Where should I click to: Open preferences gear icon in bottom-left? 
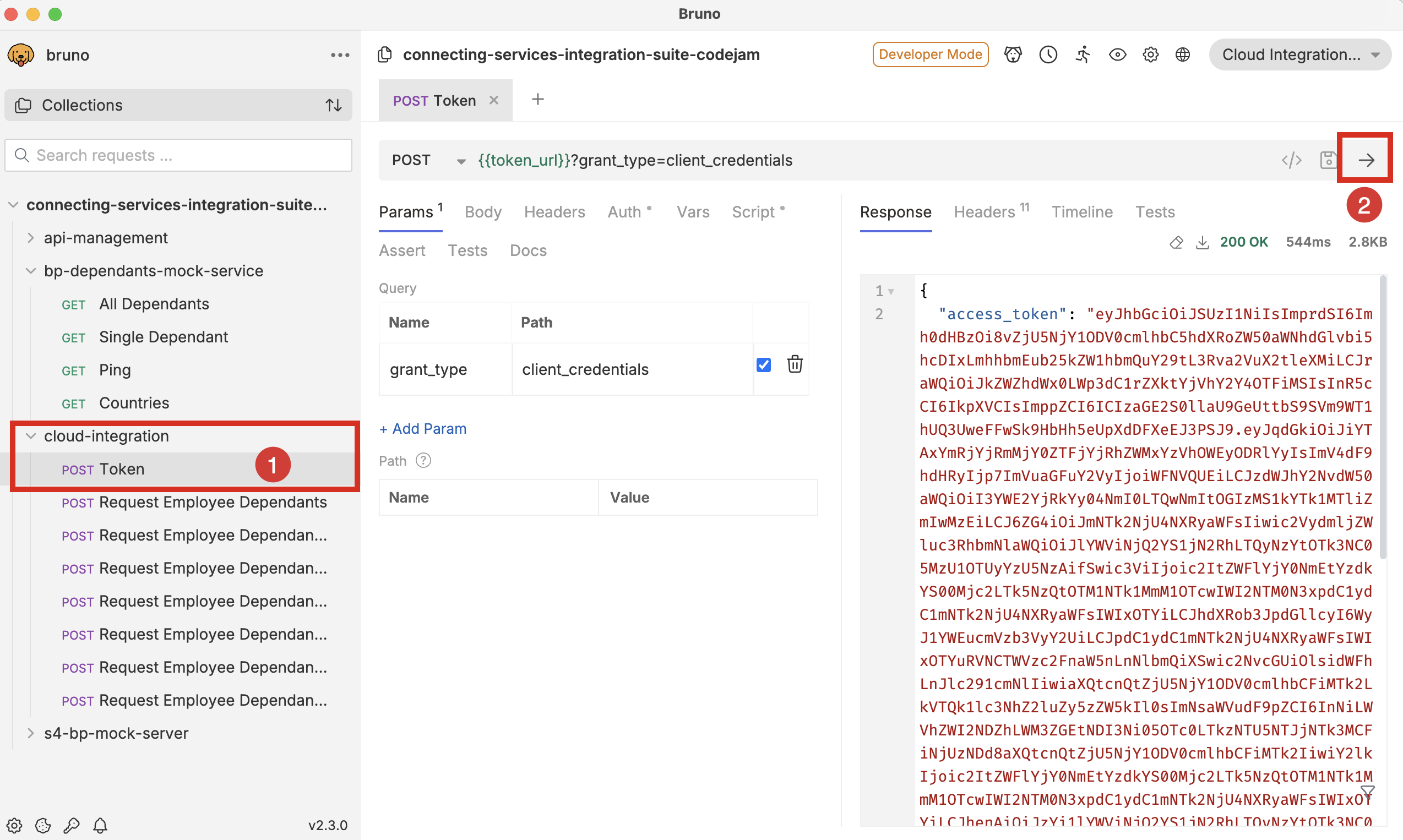[14, 825]
